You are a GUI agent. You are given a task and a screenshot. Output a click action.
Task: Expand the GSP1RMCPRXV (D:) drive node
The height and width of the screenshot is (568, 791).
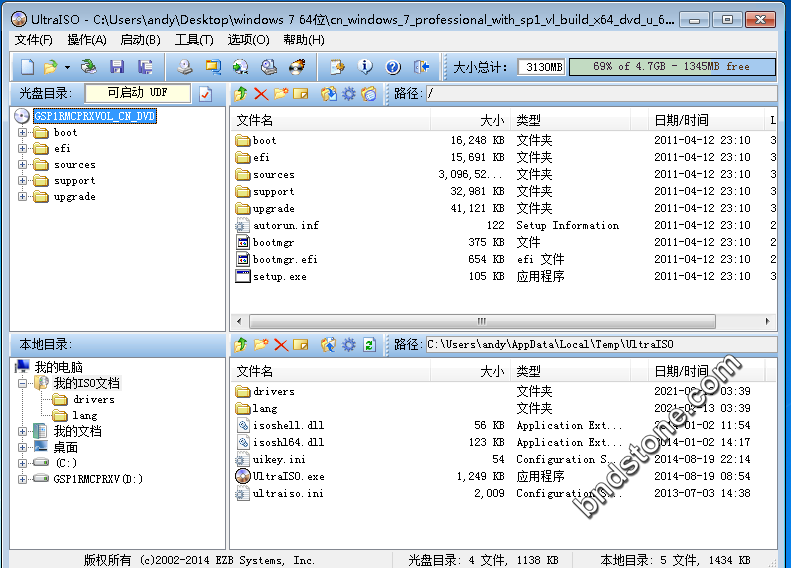click(x=22, y=479)
